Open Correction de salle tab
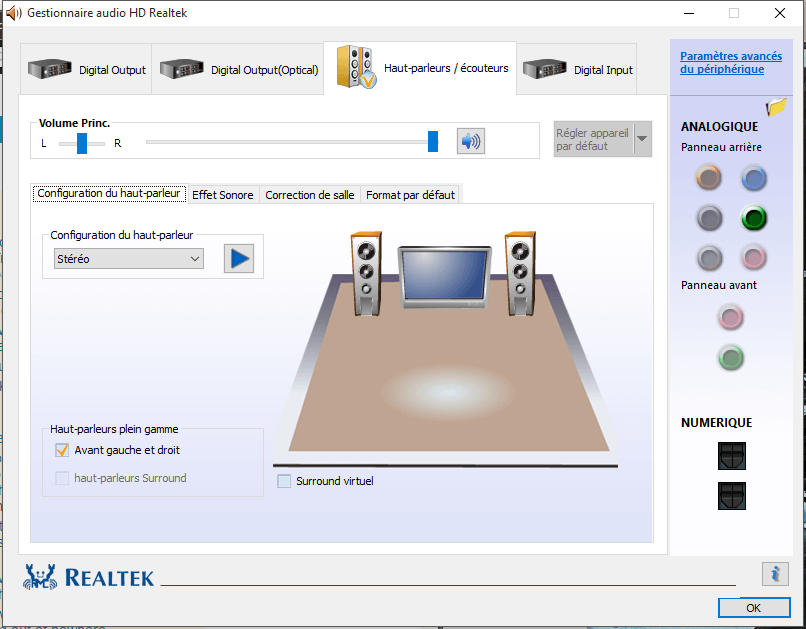This screenshot has width=806, height=629. click(310, 195)
